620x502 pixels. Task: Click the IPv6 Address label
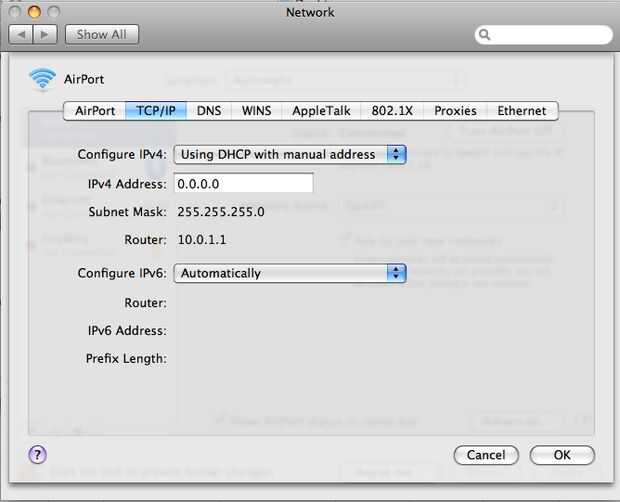click(x=127, y=331)
